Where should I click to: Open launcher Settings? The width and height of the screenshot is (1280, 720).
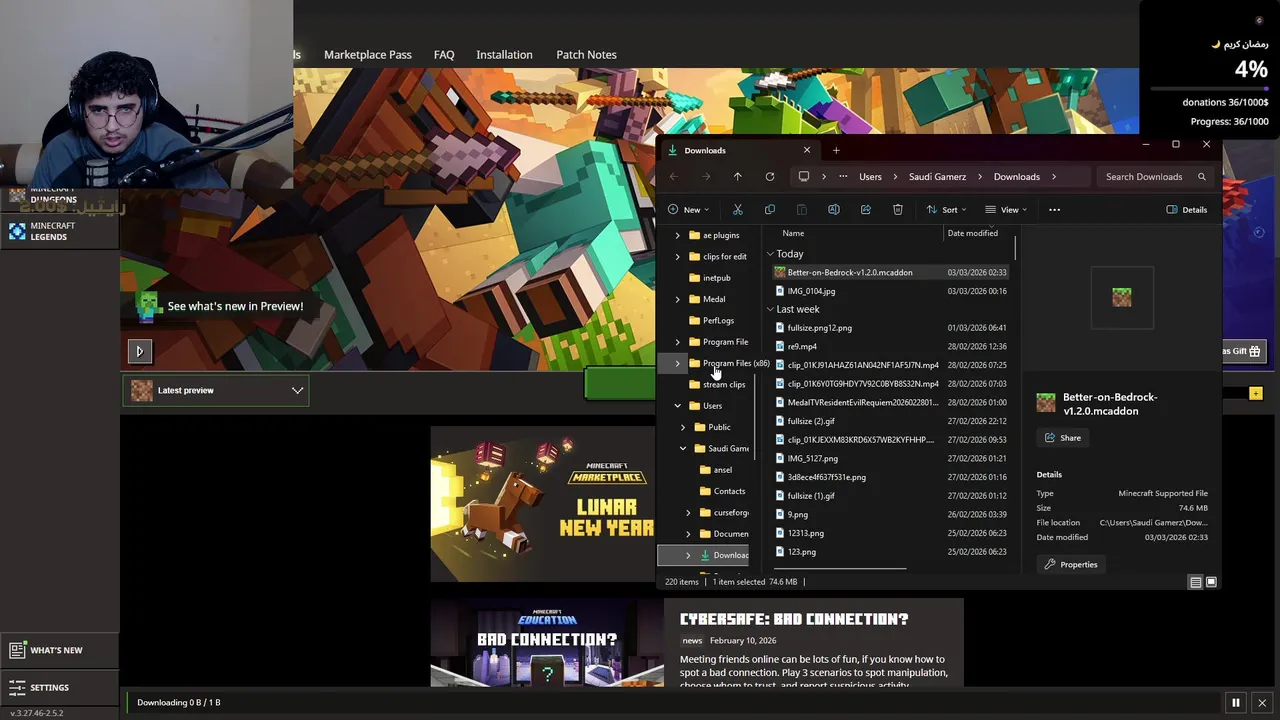tap(58, 688)
